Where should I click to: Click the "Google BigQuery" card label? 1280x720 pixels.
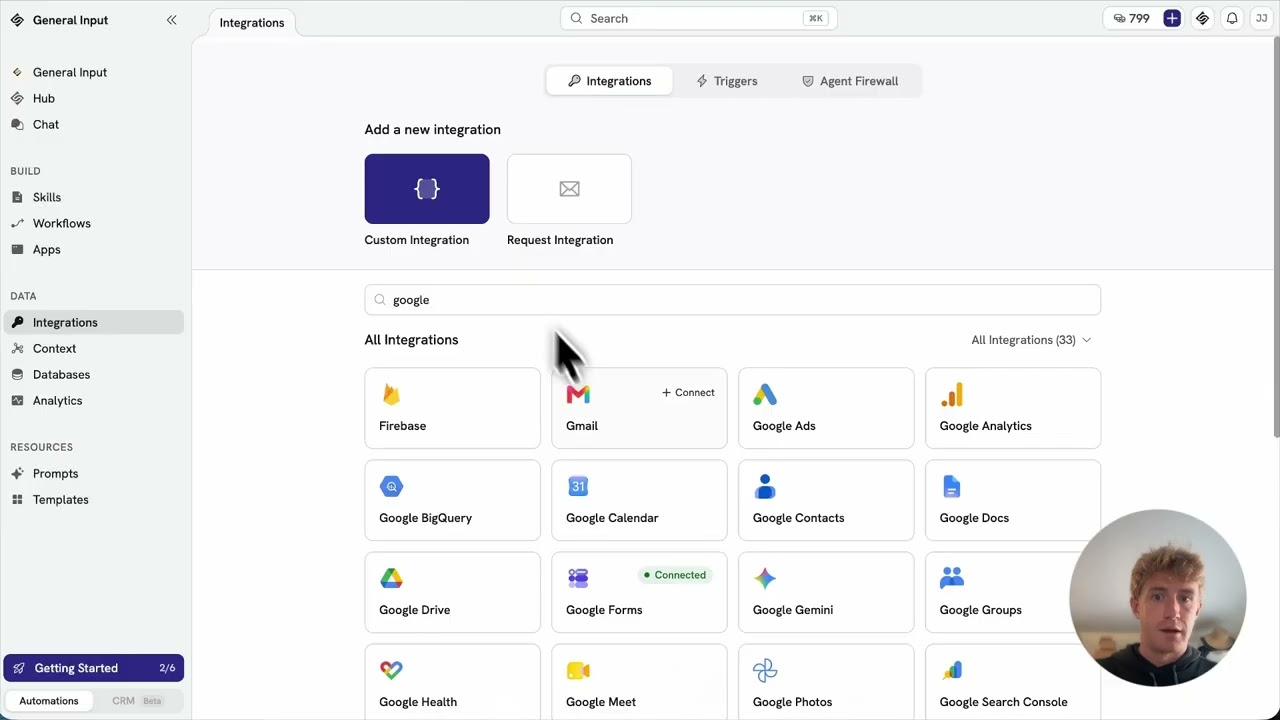point(426,518)
